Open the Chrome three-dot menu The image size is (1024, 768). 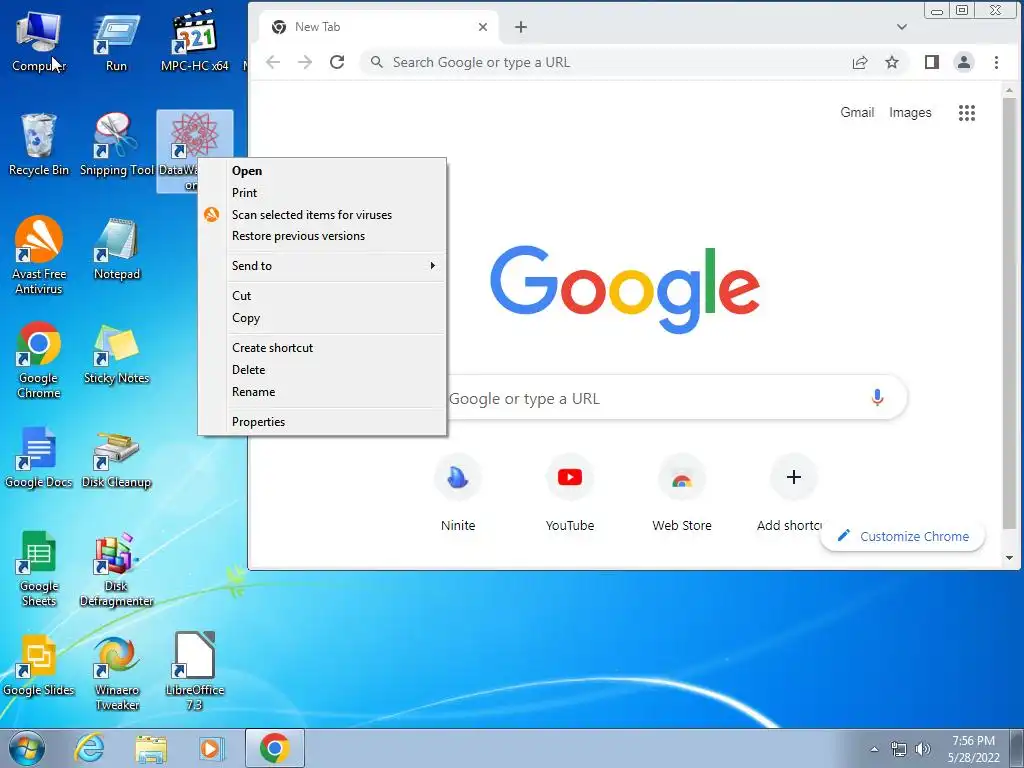(x=996, y=62)
